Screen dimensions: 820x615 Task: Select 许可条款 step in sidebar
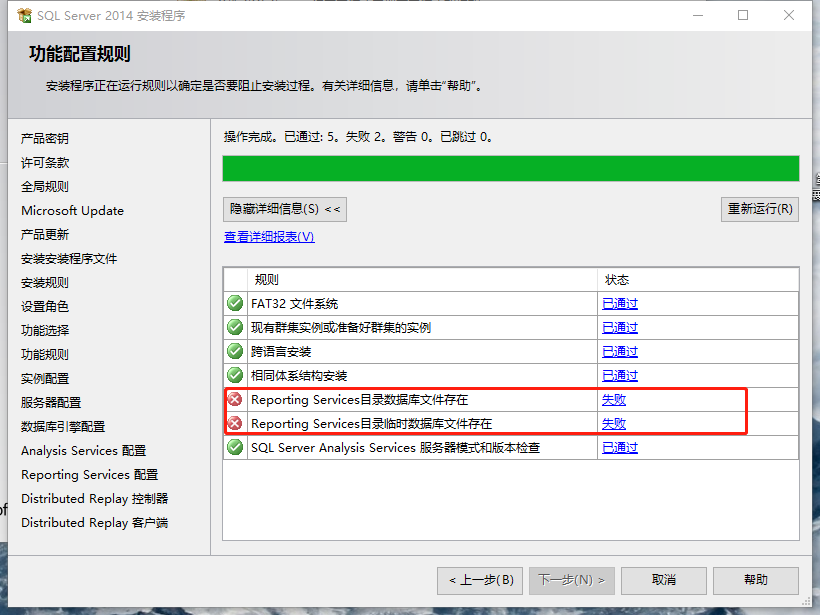coord(45,163)
